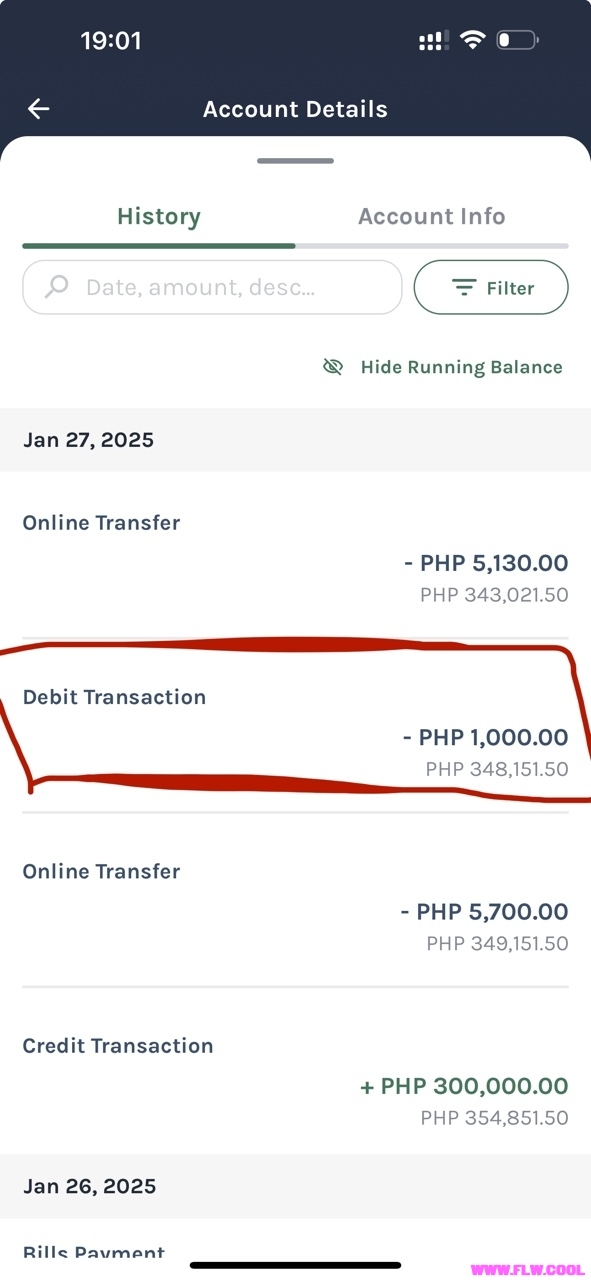This screenshot has width=591, height=1280.
Task: Toggle Hide Running Balance
Action: click(x=443, y=367)
